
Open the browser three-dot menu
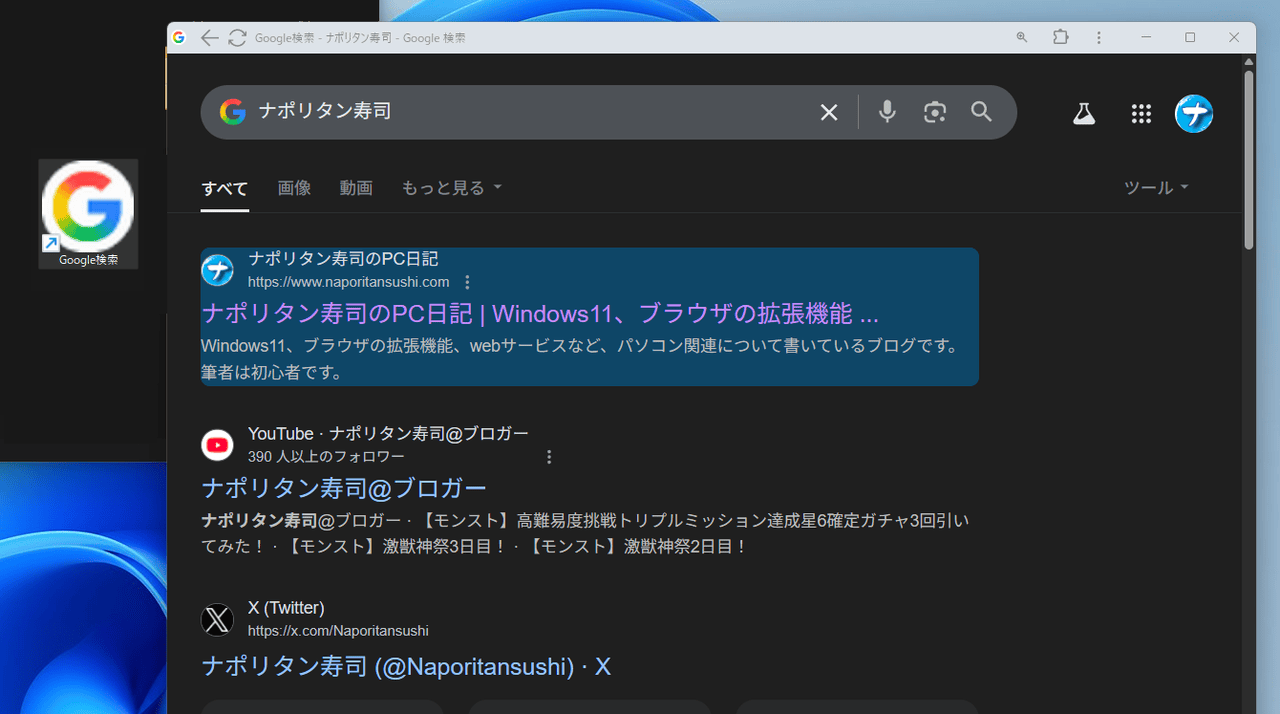[x=1099, y=38]
